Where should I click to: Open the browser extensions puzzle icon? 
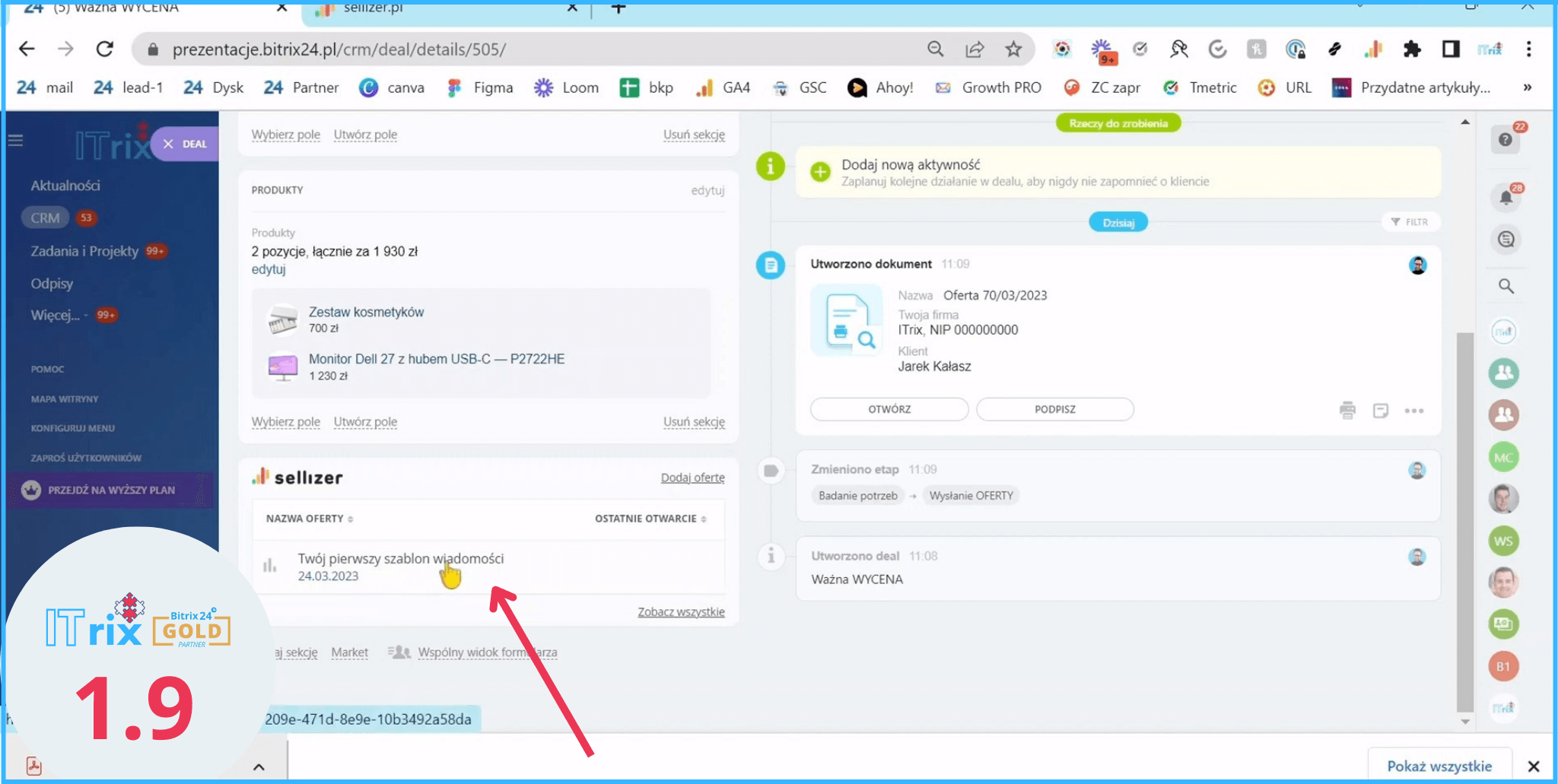pos(1412,49)
